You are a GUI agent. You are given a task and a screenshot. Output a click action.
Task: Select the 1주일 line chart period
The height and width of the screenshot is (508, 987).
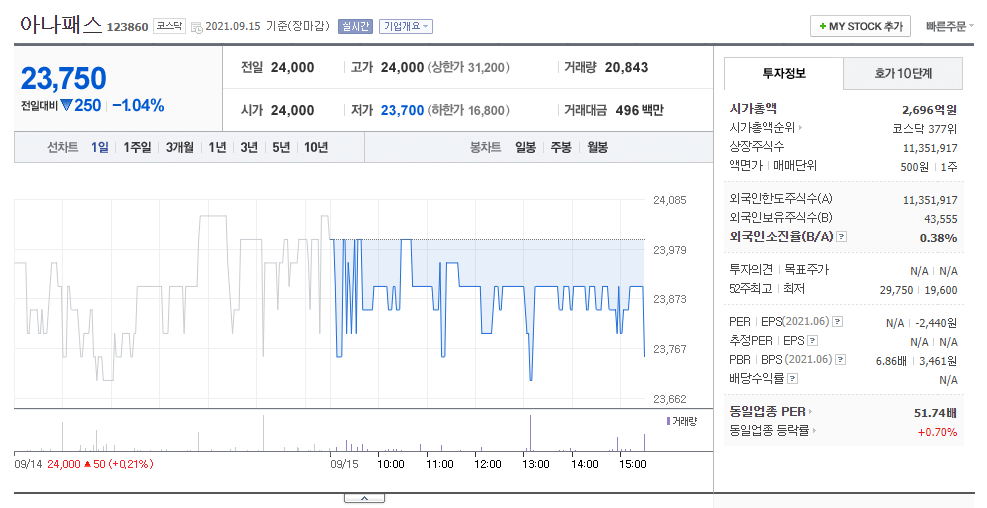(x=137, y=147)
